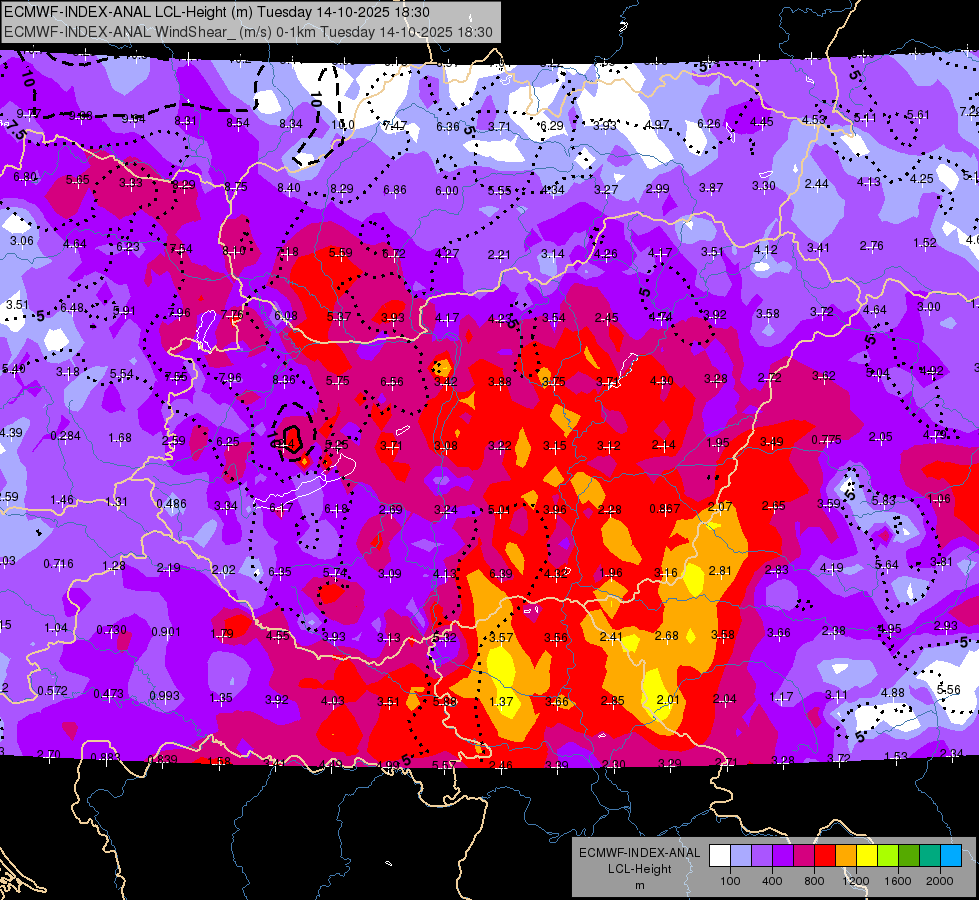Select the yellow swatch in the legend
979x900 pixels.
867,856
